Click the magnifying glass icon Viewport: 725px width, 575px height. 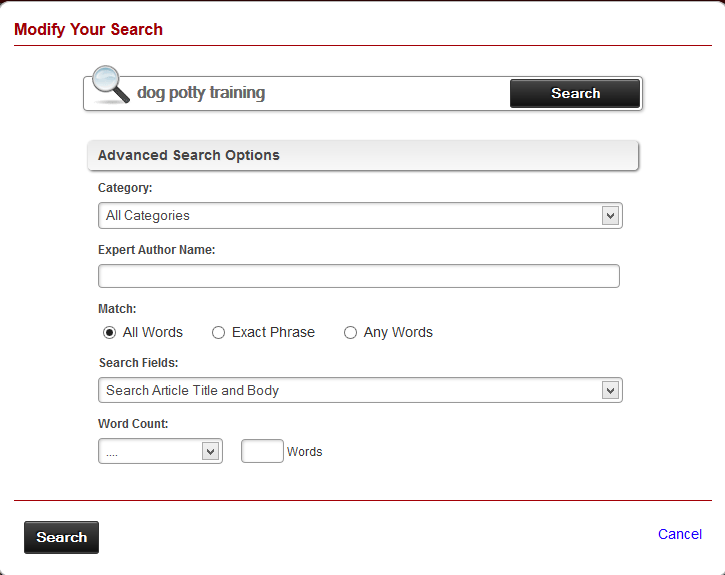point(110,86)
